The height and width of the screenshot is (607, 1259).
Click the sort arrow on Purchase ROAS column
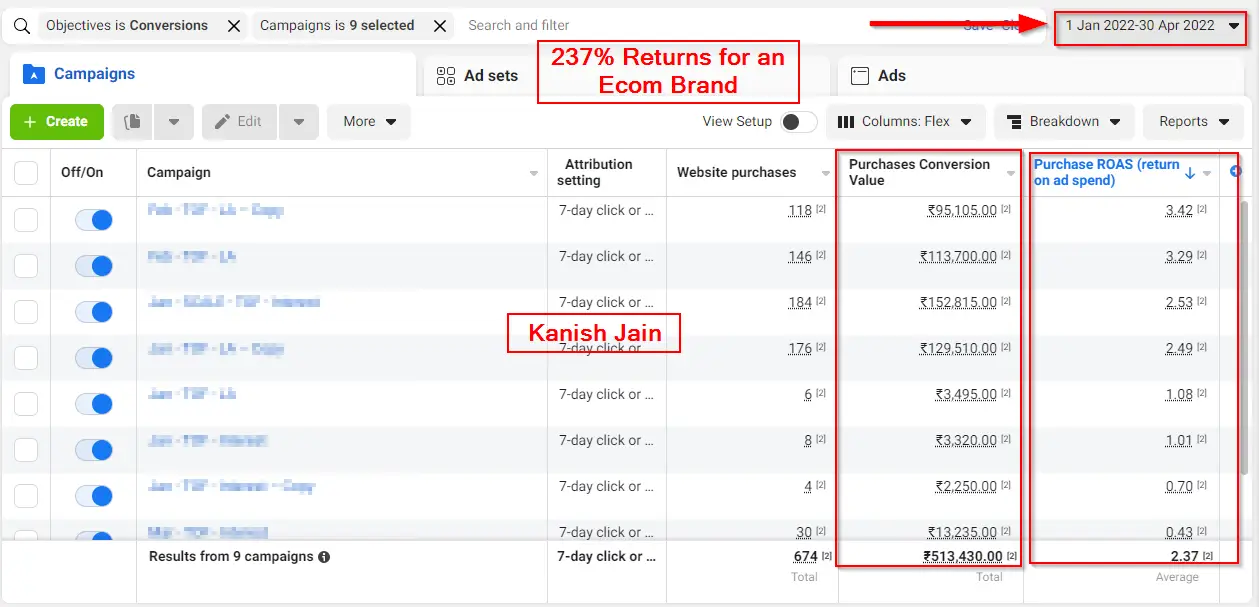pyautogui.click(x=1190, y=173)
